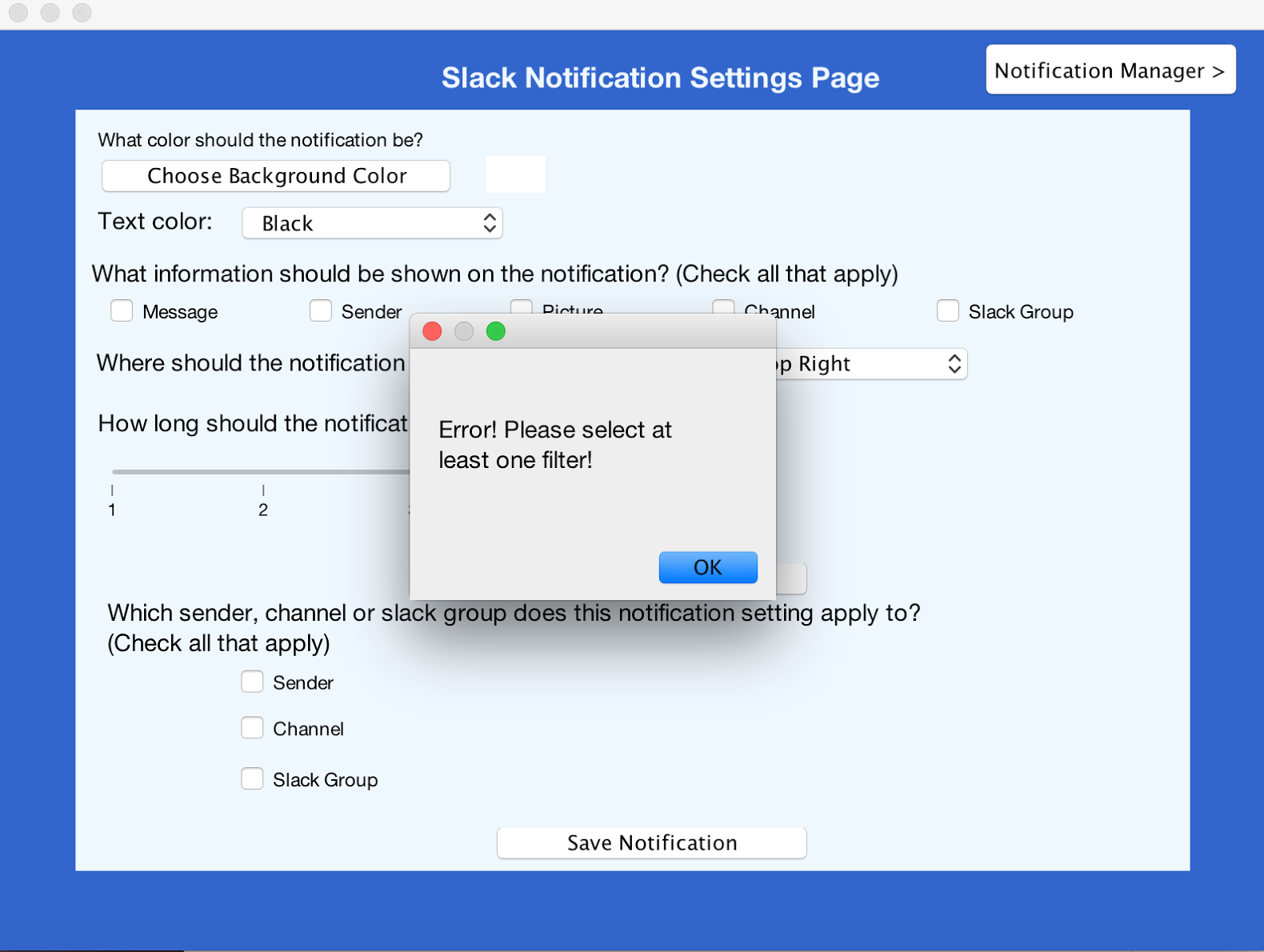Image resolution: width=1264 pixels, height=952 pixels.
Task: Click duration slider at the 1 tick mark
Action: (113, 472)
